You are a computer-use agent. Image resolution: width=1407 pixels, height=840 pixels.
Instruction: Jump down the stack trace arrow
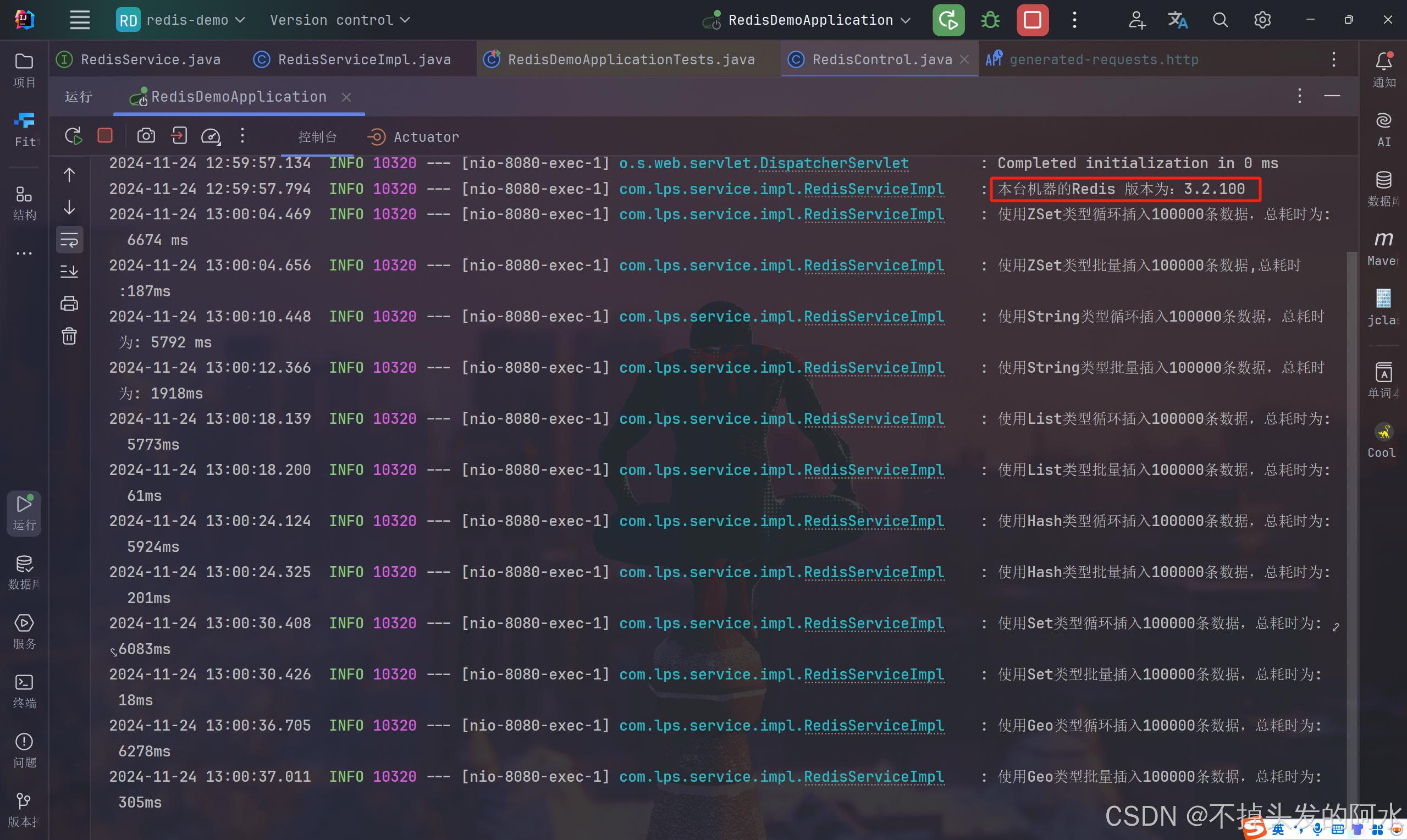pos(69,207)
